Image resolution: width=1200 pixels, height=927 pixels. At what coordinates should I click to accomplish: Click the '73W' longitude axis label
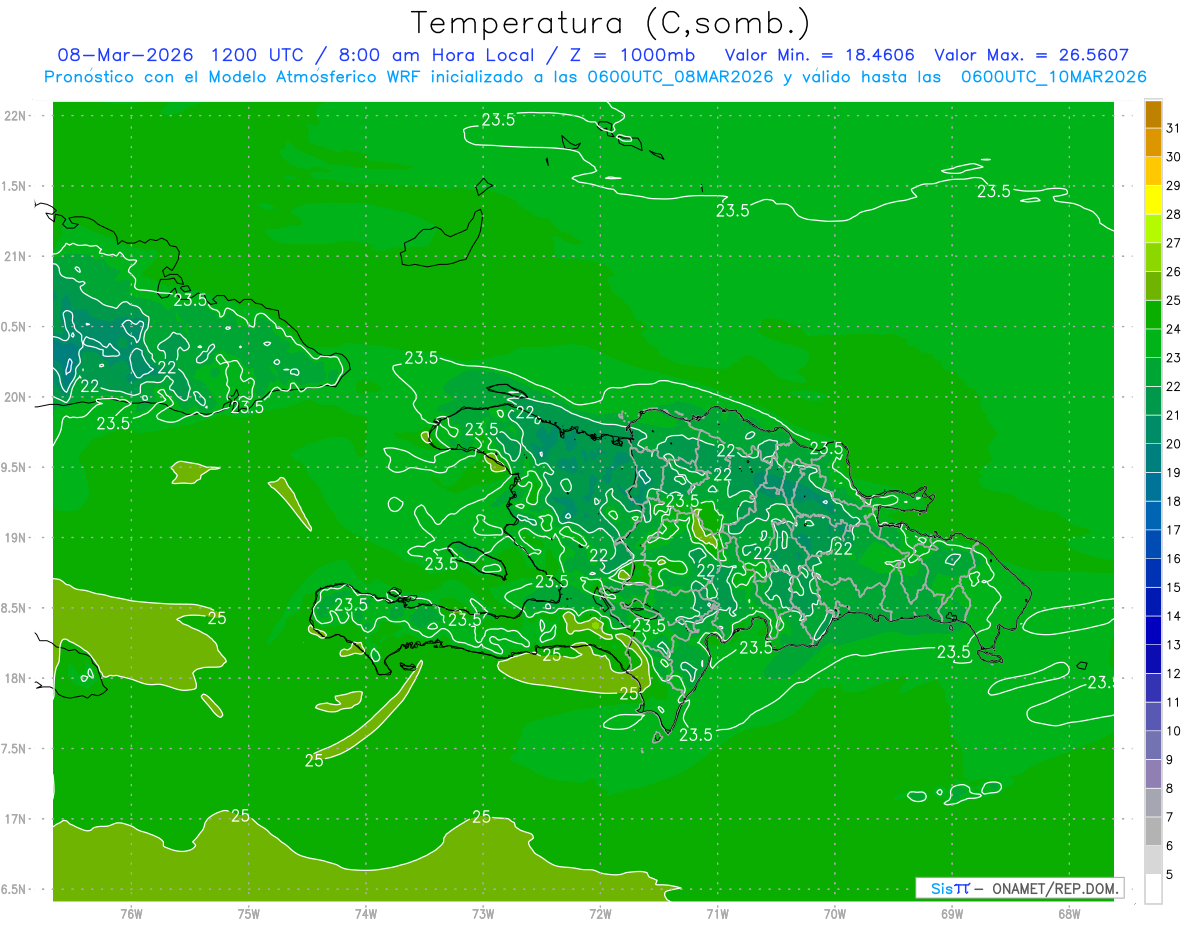pos(483,912)
